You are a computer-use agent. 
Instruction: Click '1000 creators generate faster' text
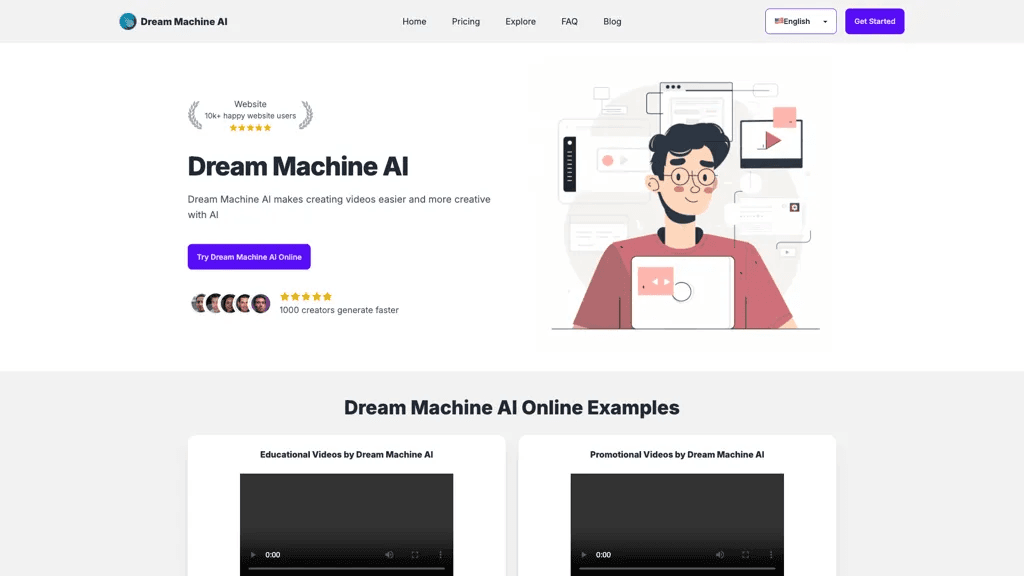(x=339, y=310)
